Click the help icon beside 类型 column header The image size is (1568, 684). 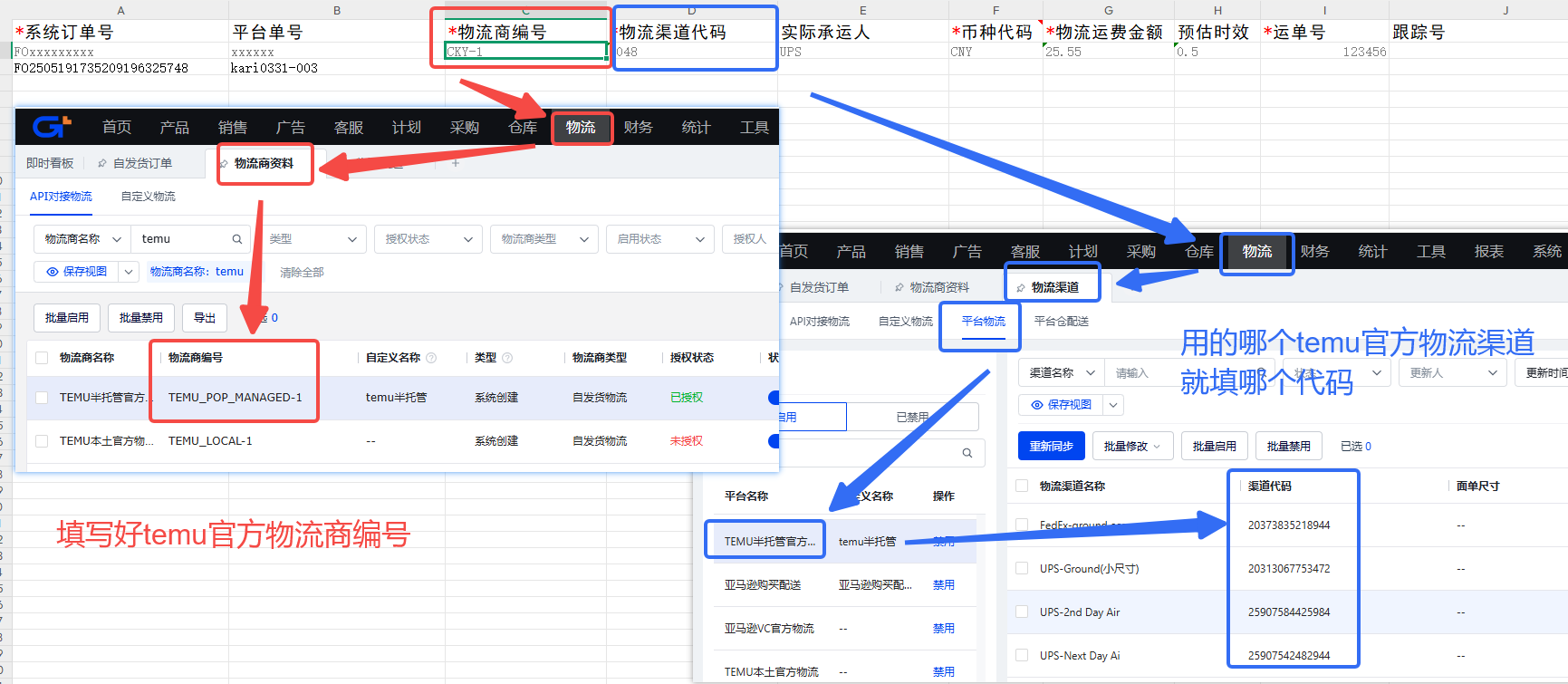(x=507, y=358)
